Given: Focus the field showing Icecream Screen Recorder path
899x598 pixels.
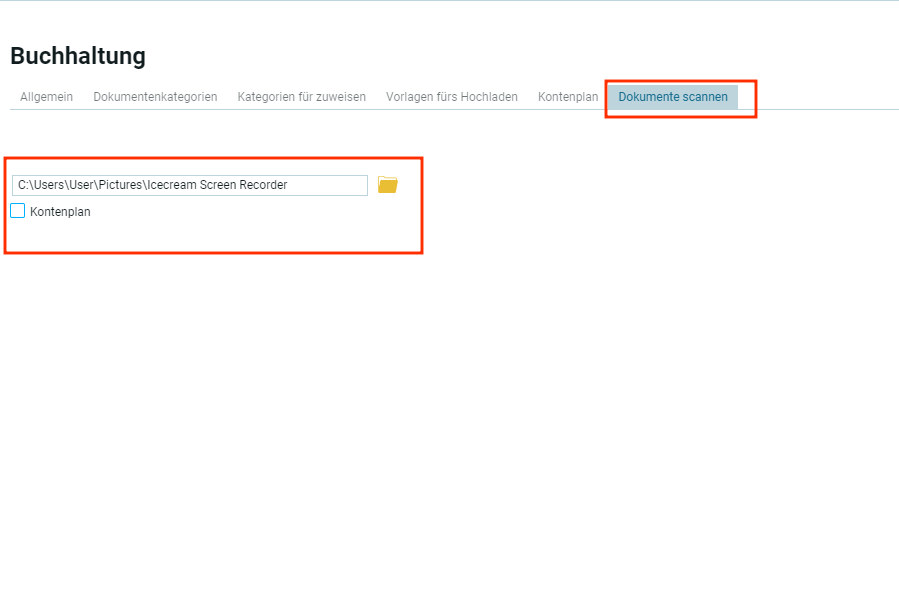Looking at the screenshot, I should (x=190, y=185).
